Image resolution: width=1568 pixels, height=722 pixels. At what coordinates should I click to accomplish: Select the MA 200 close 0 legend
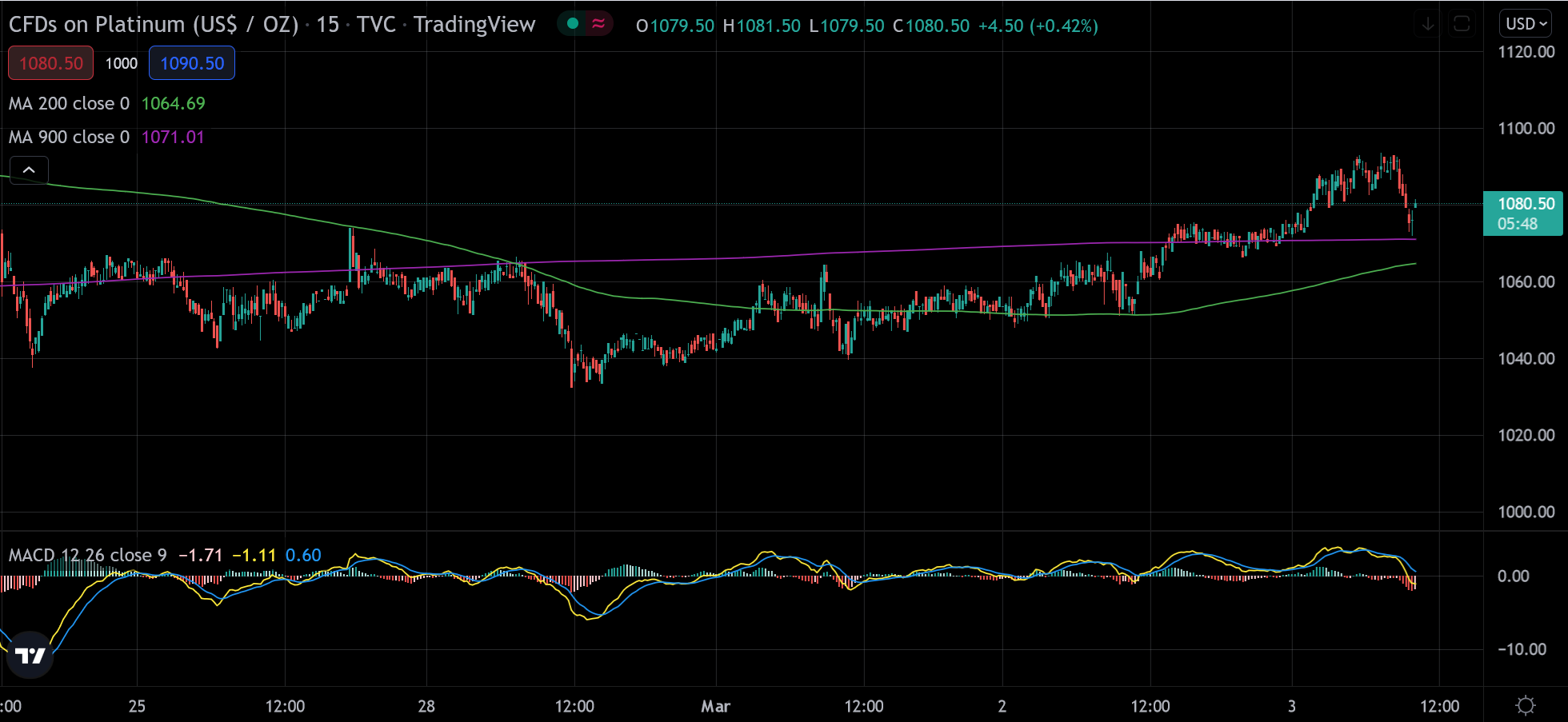click(x=69, y=104)
